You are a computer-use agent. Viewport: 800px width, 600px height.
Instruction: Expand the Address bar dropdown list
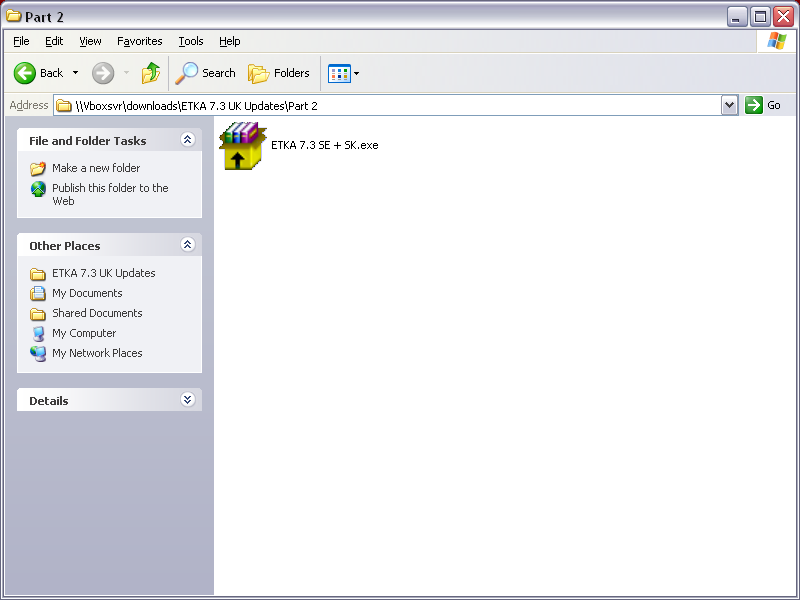coord(729,105)
